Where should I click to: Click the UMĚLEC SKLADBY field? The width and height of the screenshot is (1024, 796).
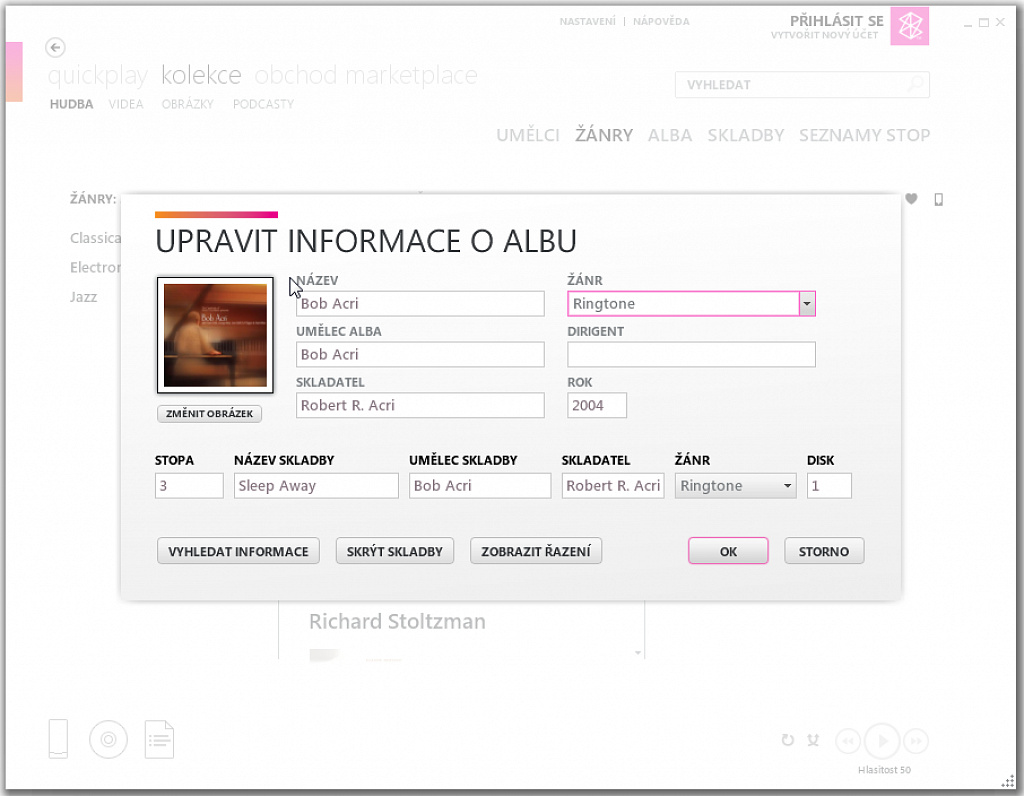pyautogui.click(x=480, y=486)
